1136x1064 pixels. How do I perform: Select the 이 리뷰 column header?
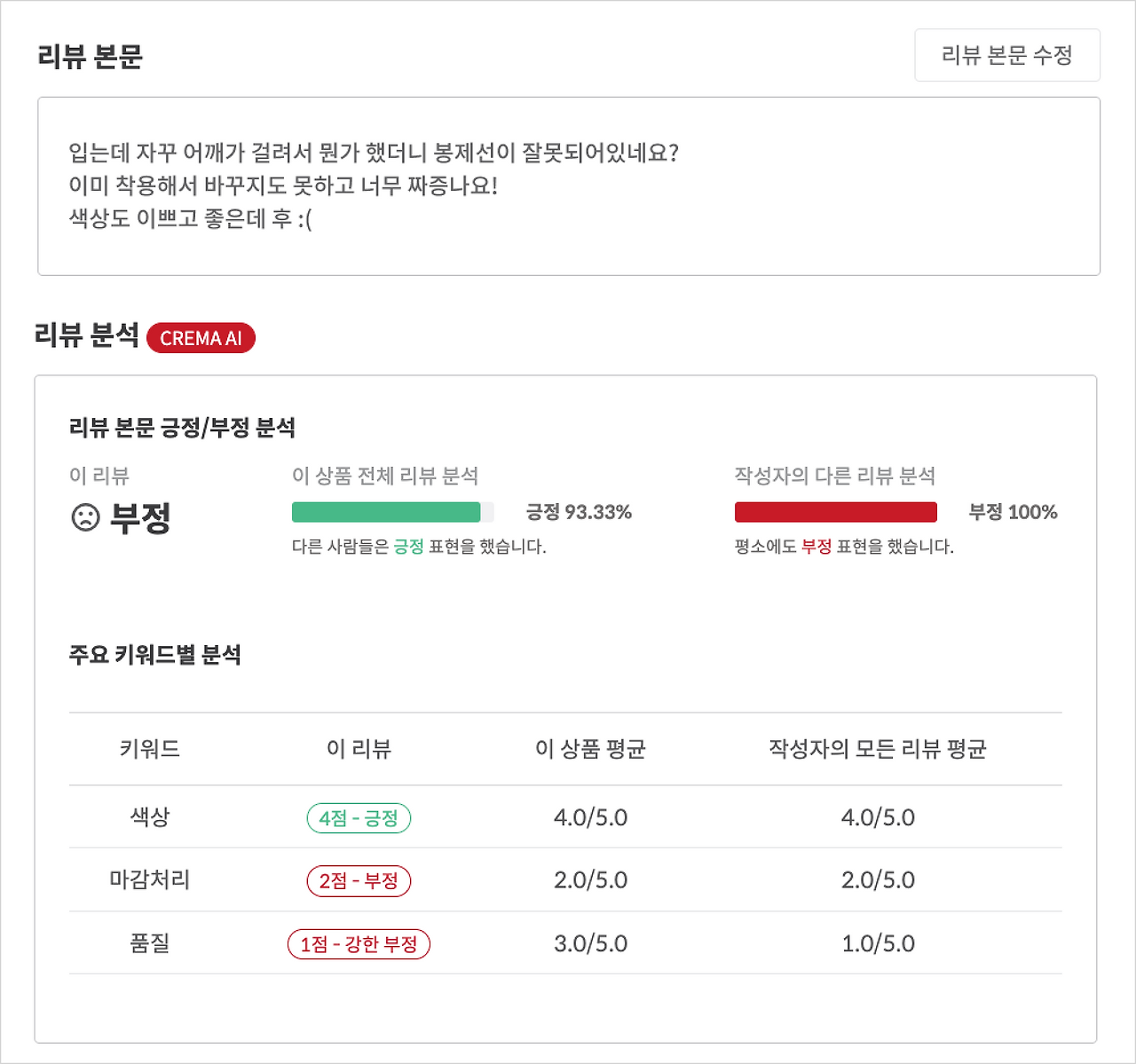(x=358, y=748)
